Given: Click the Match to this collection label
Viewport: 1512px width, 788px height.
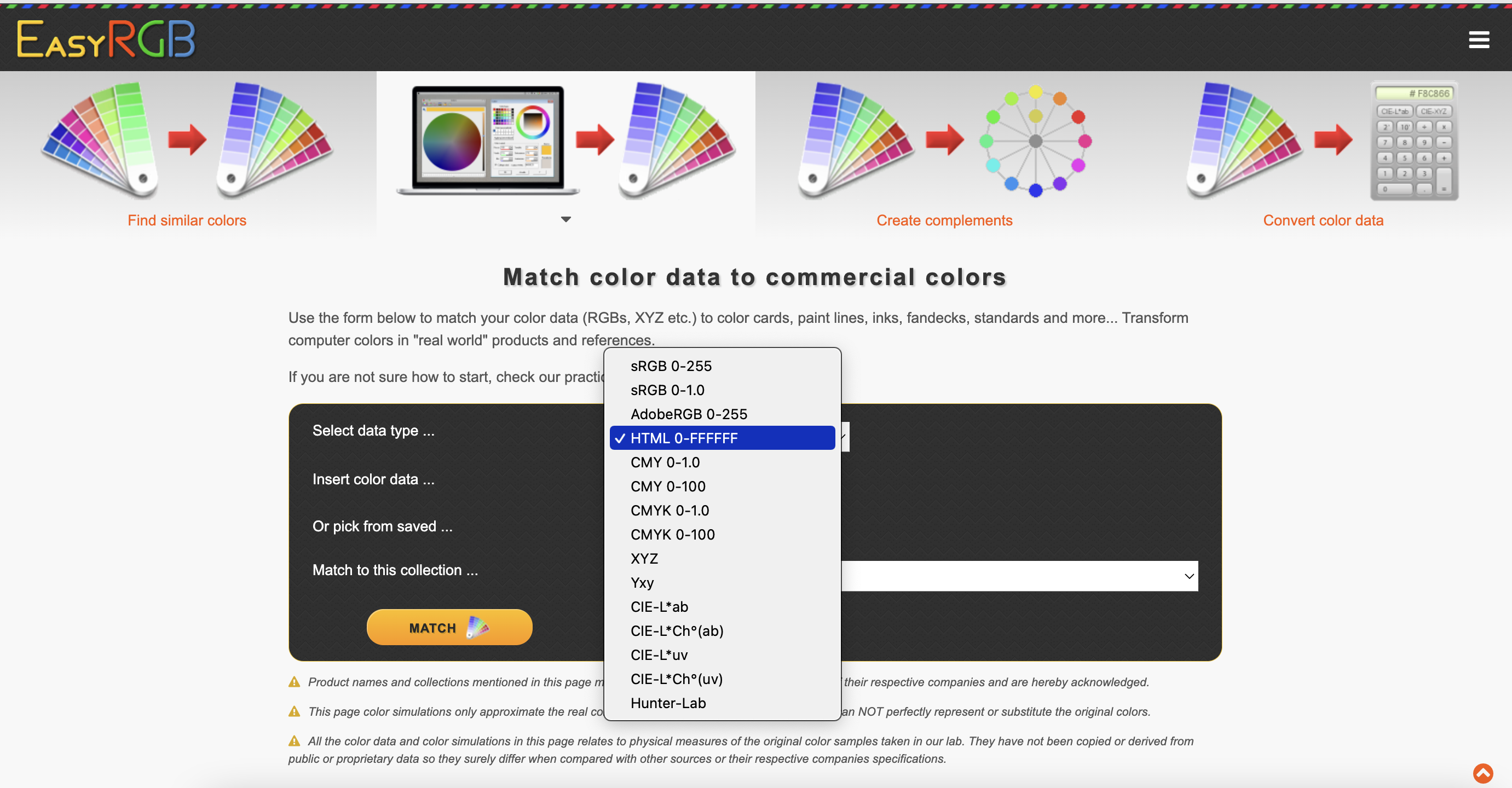Looking at the screenshot, I should click(x=395, y=570).
